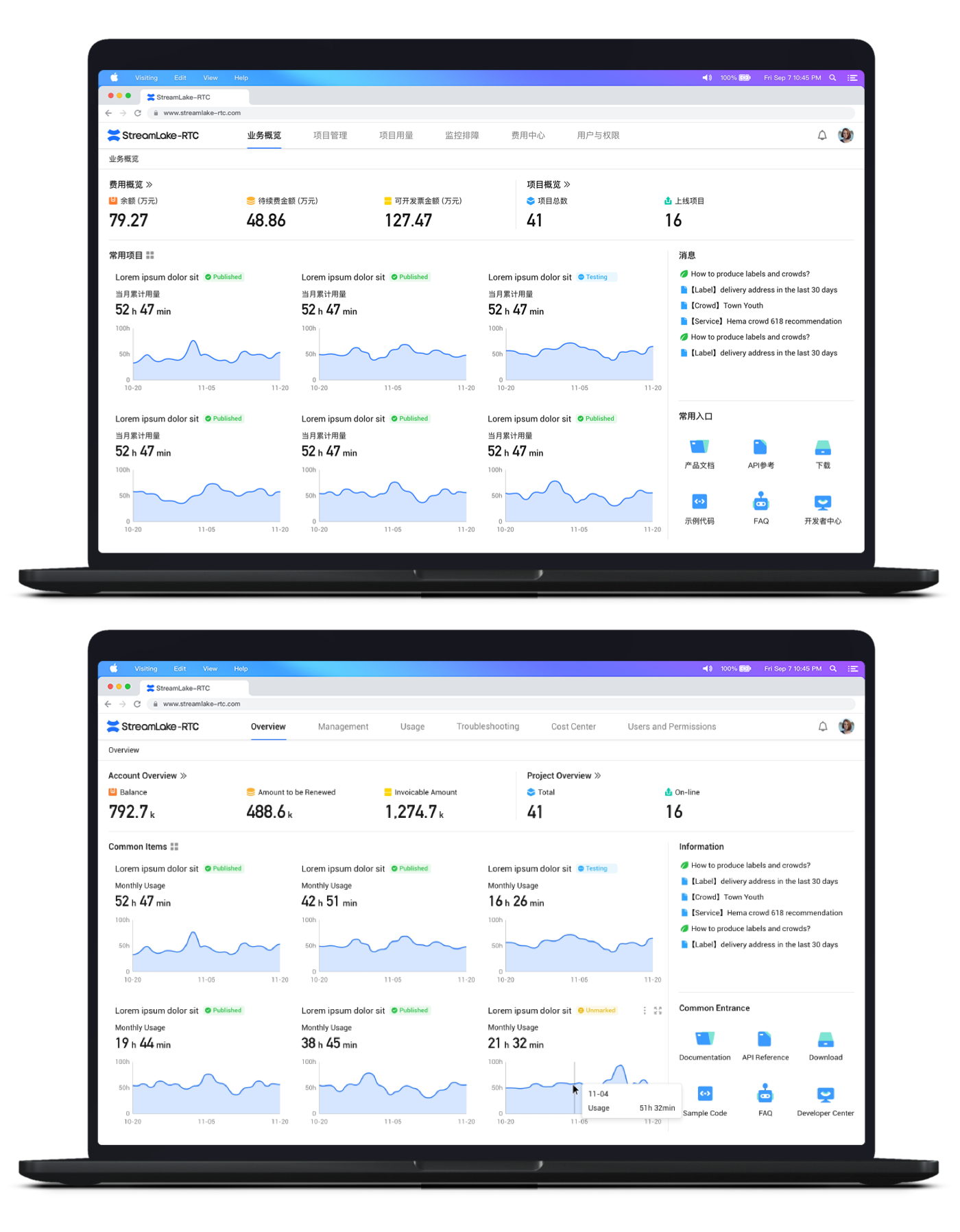Viewport: 960px width, 1232px height.
Task: Switch to the Troubleshooting tab
Action: pos(488,726)
